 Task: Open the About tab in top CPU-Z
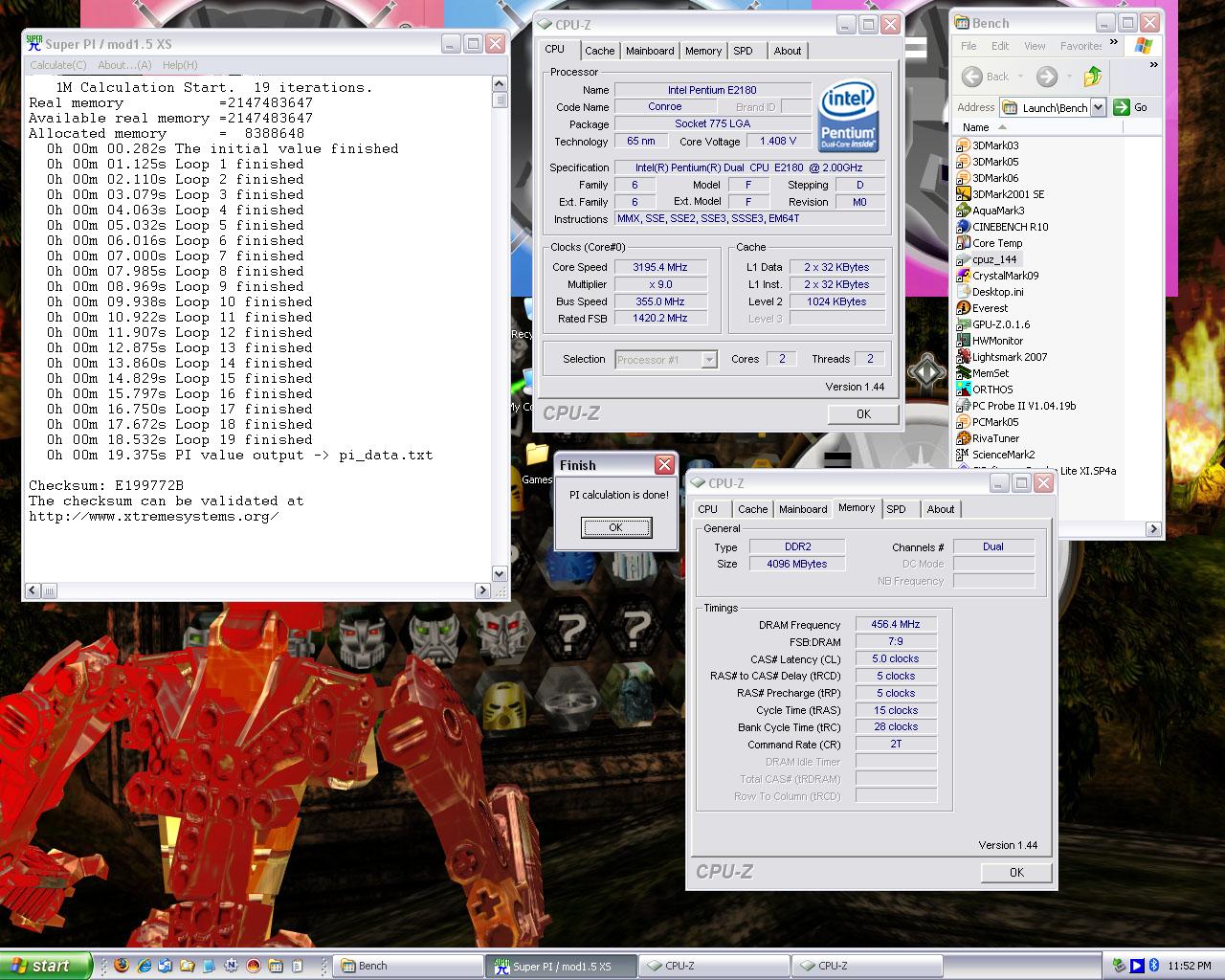coord(788,51)
